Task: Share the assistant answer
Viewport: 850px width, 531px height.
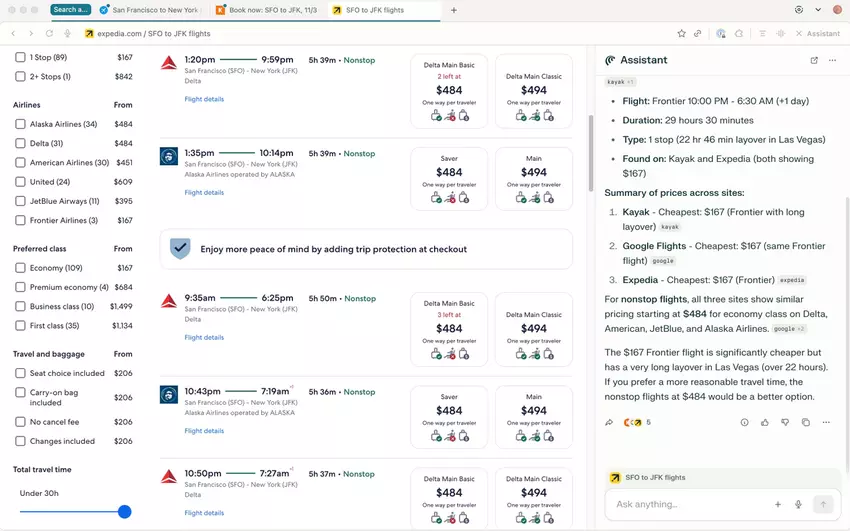Action: (609, 423)
